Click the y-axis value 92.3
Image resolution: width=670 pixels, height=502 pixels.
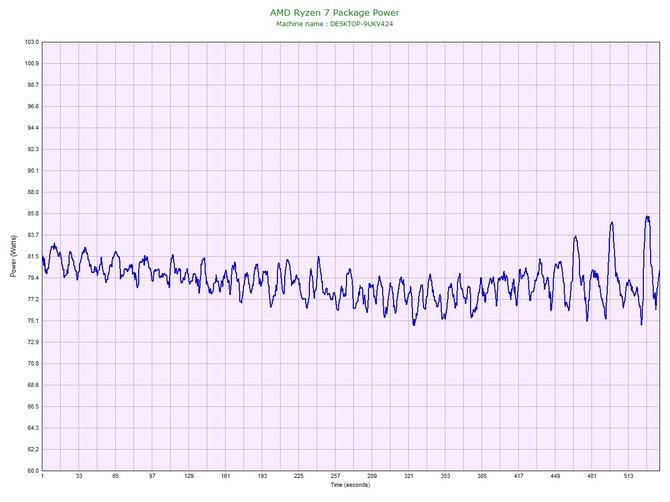pyautogui.click(x=33, y=149)
